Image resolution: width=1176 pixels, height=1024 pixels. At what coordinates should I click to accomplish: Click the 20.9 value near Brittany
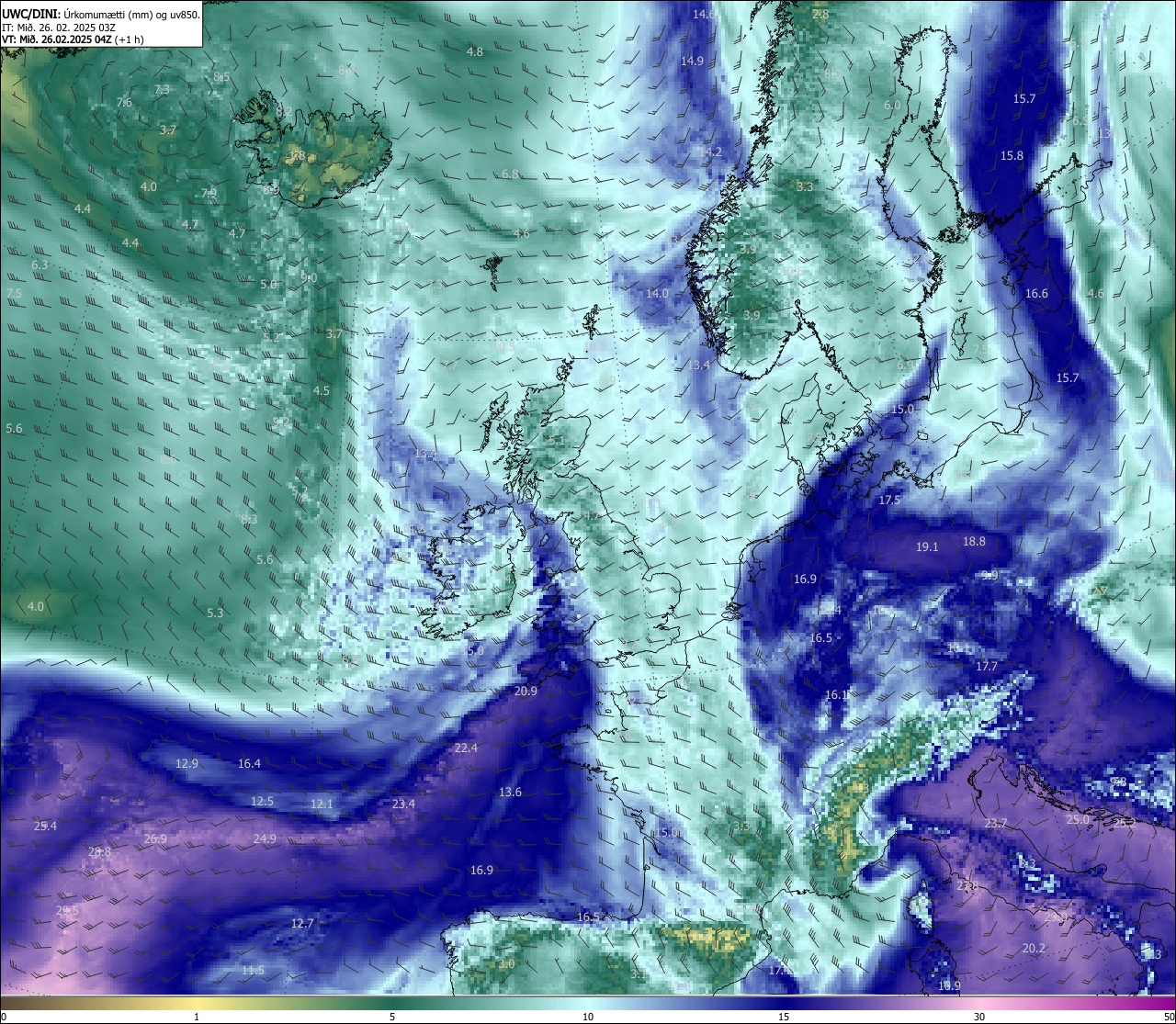coord(526,691)
